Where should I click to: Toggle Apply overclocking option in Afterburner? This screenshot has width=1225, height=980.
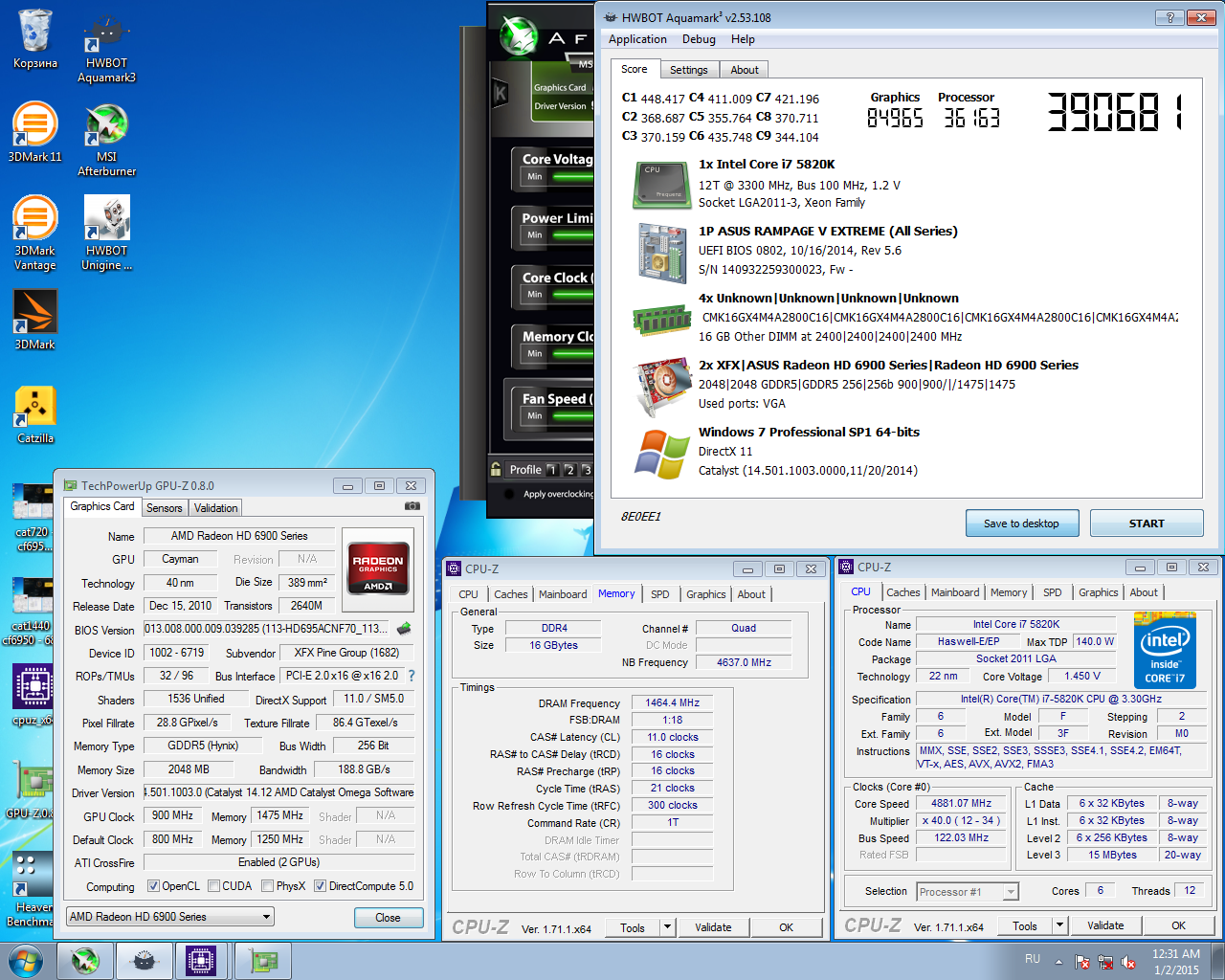click(x=508, y=495)
